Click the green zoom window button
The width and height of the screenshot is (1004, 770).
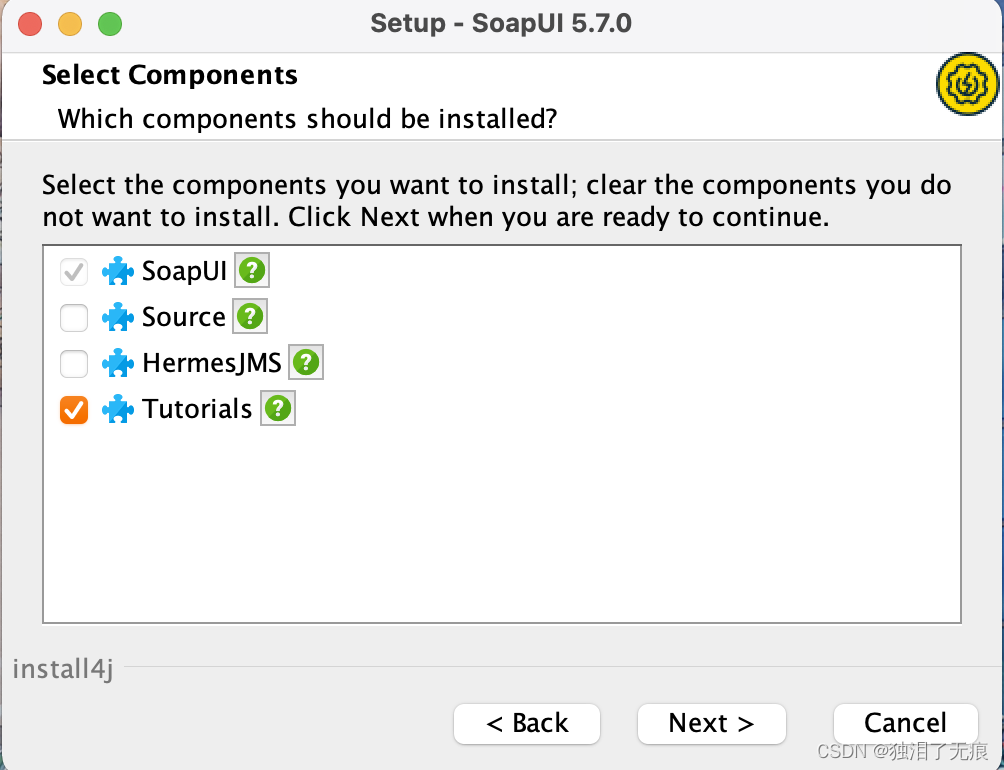tap(109, 23)
